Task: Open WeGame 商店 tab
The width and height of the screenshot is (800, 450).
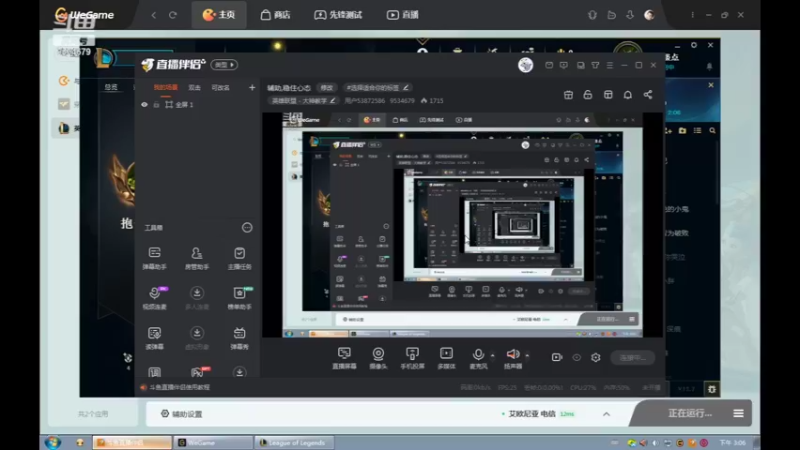Action: pos(276,15)
